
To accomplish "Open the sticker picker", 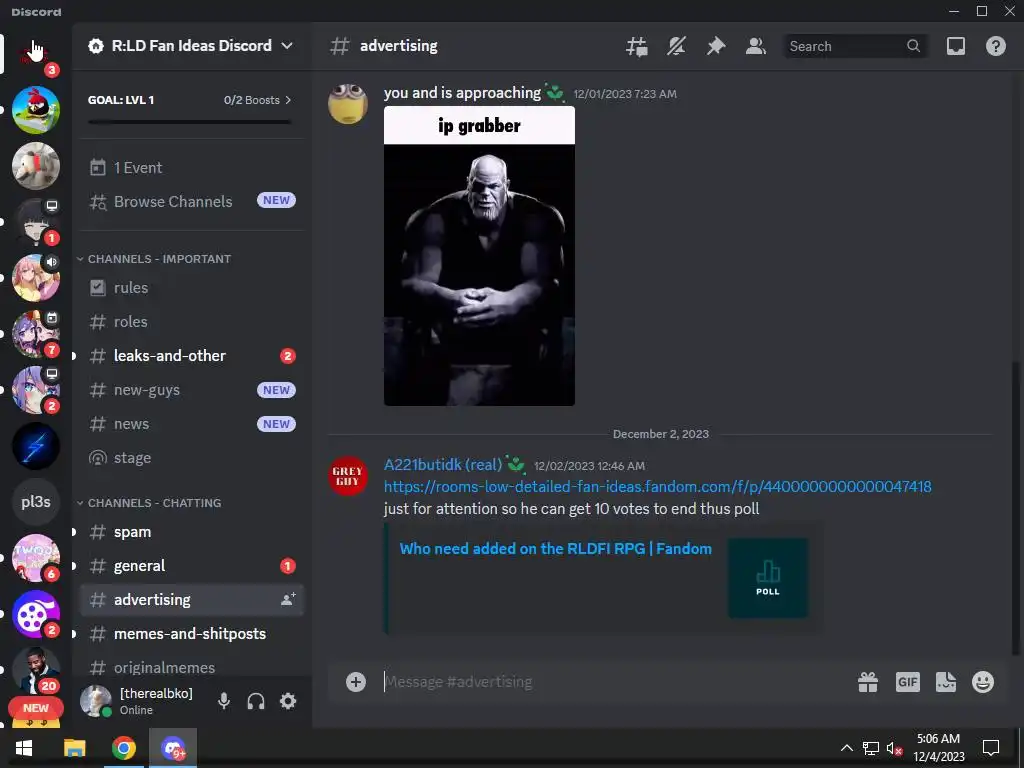I will pos(946,682).
